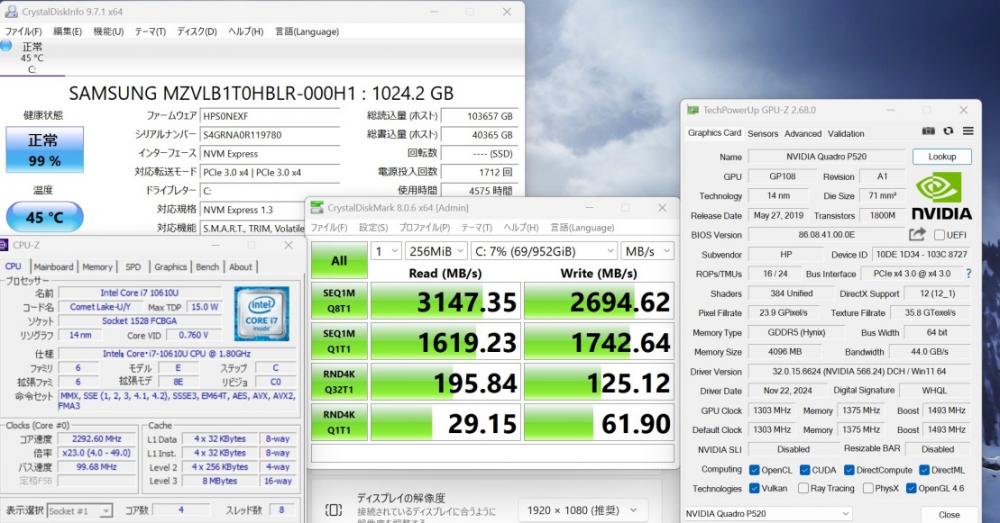
Task: Open 機能(U) menu in CrystalDiskInfo
Action: point(108,31)
